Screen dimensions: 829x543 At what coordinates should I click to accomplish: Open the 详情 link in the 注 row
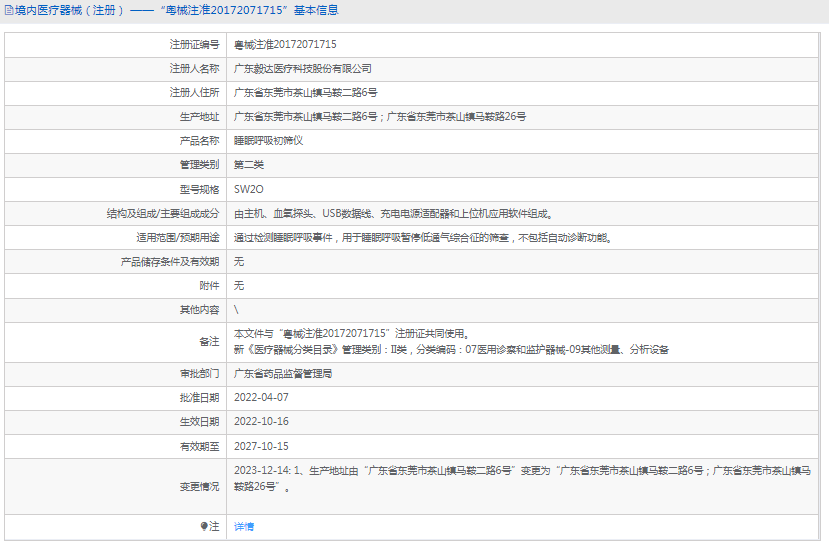pos(244,527)
